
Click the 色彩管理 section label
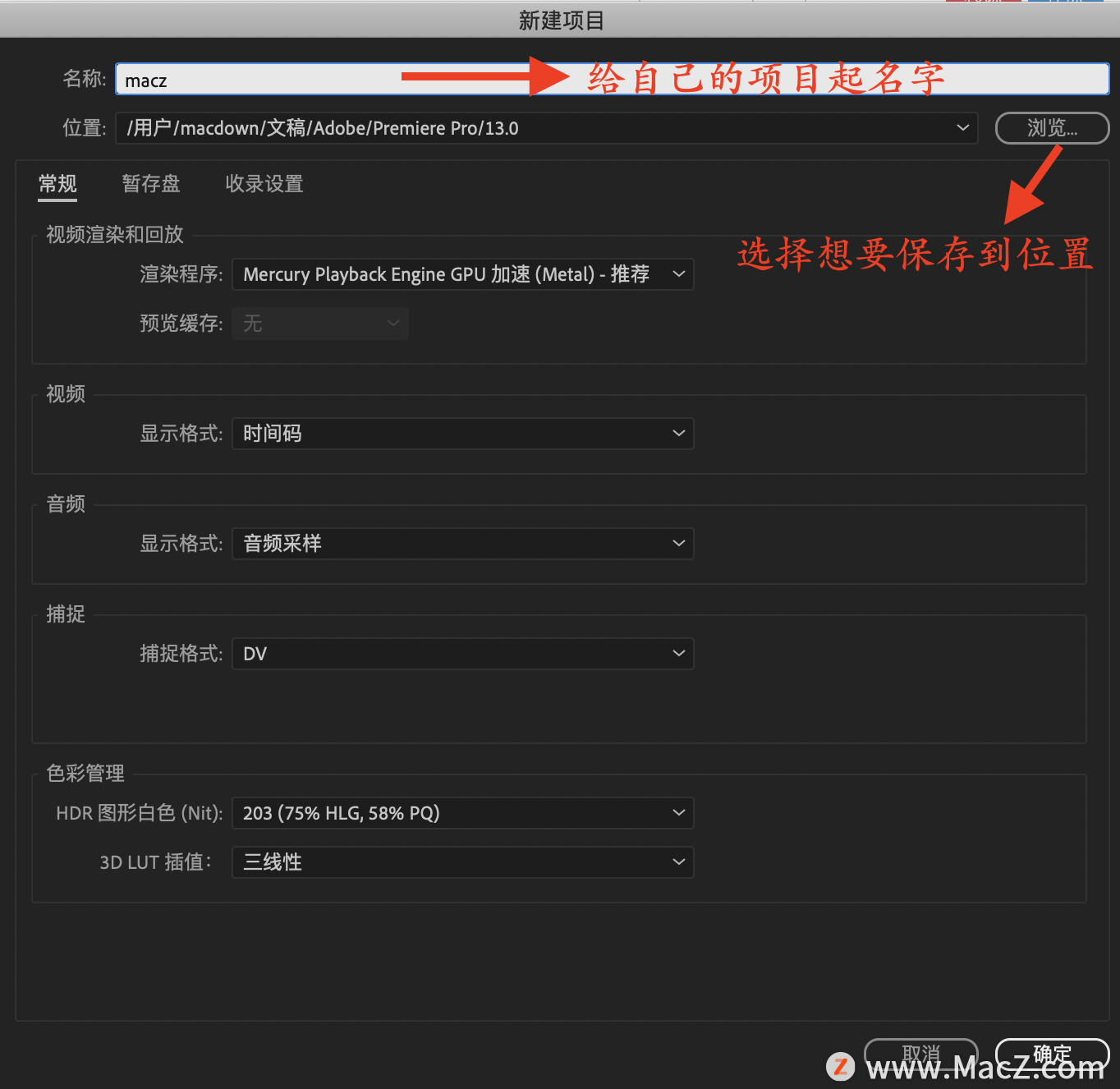coord(85,774)
